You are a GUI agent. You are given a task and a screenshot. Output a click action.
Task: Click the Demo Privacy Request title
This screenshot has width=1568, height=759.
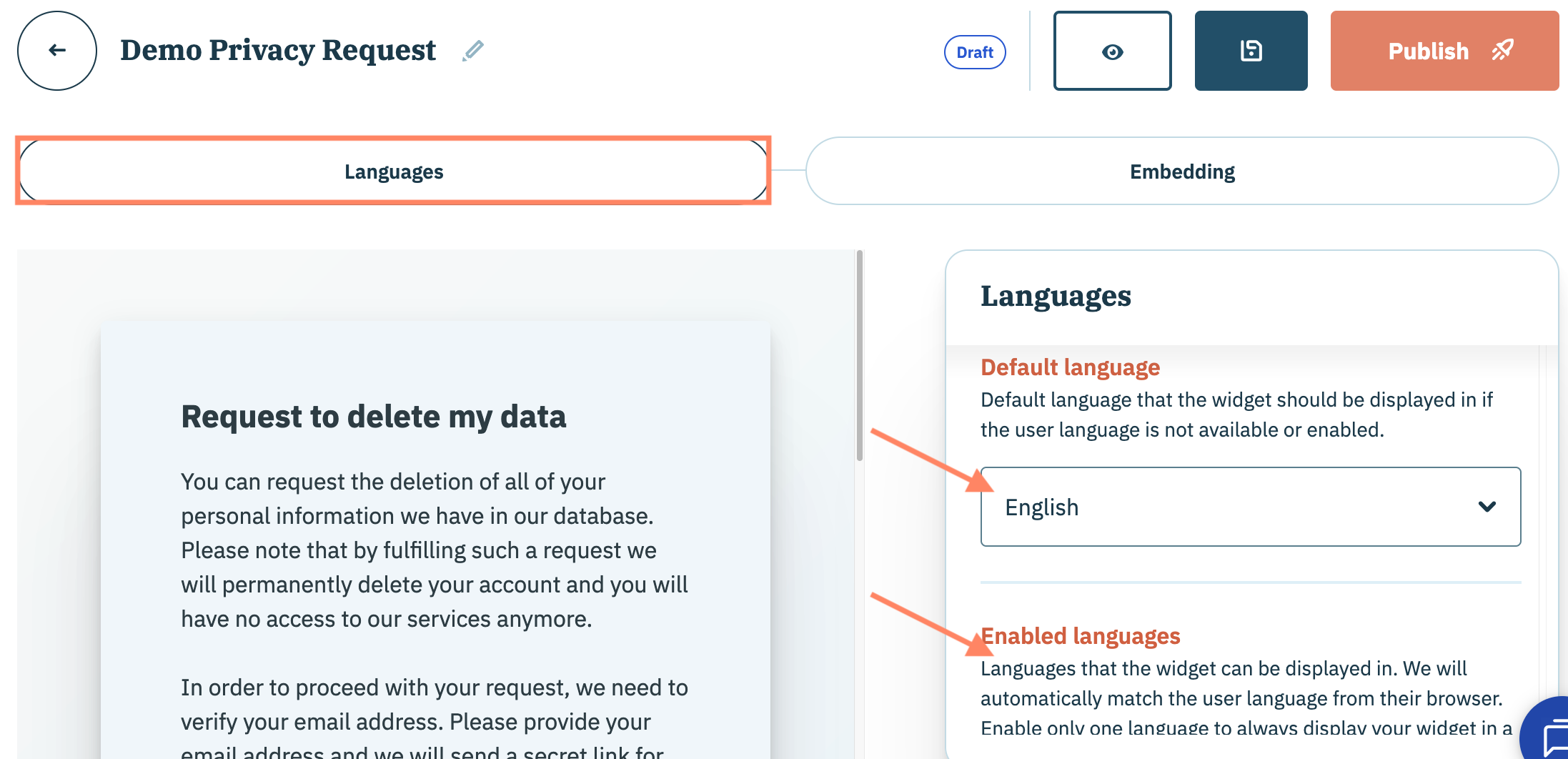point(278,51)
